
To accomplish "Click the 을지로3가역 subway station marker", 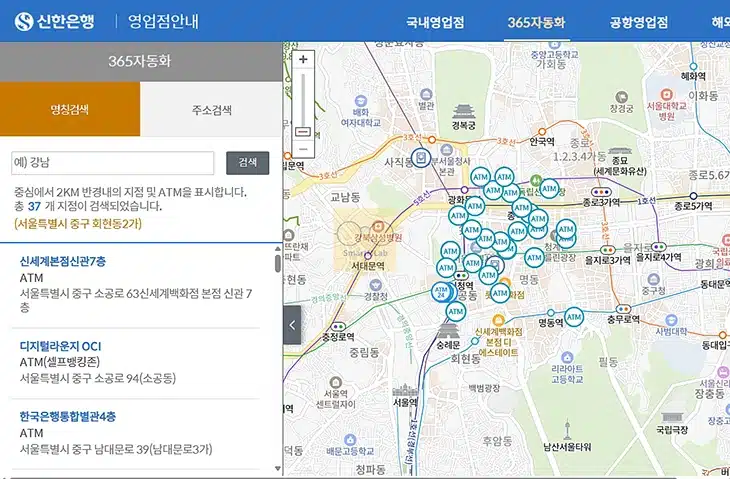I will click(607, 250).
